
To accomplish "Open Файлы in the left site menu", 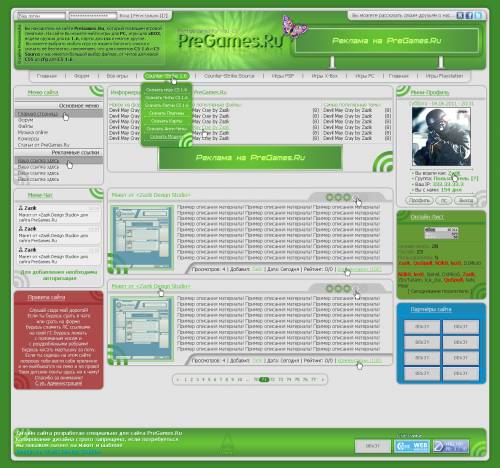I will (25, 126).
